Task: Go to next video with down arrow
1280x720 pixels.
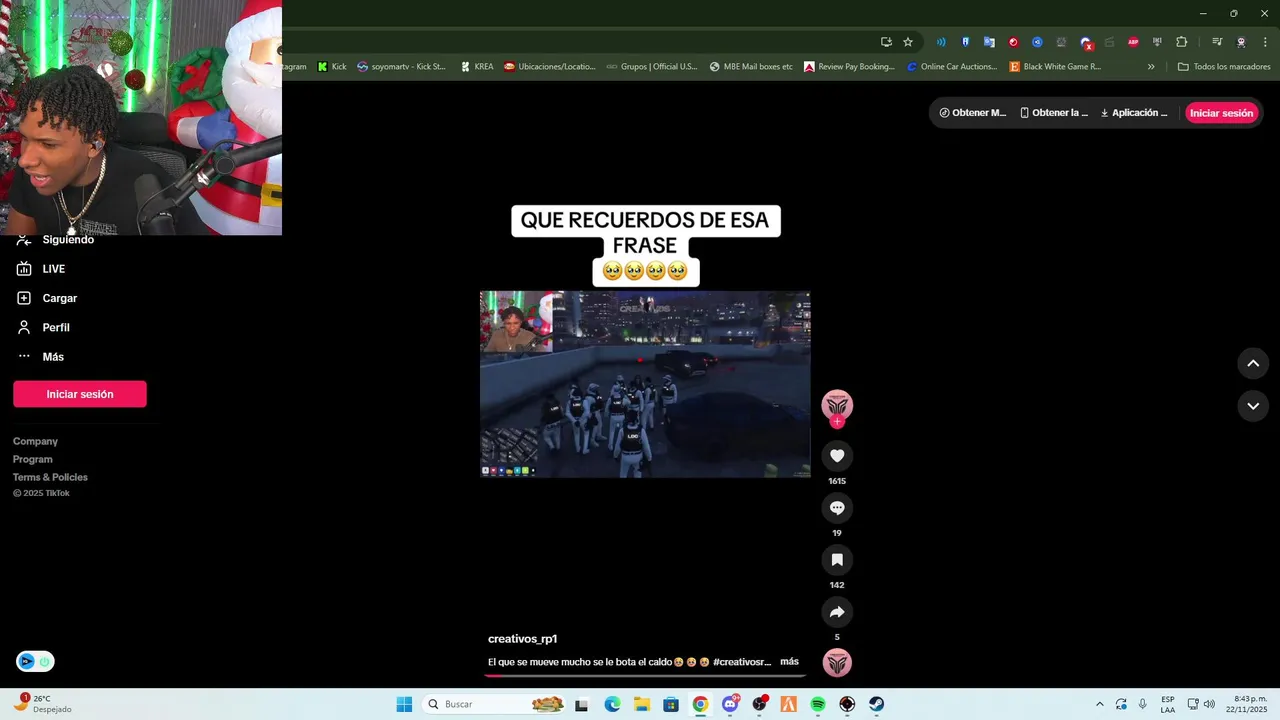Action: [x=1253, y=405]
